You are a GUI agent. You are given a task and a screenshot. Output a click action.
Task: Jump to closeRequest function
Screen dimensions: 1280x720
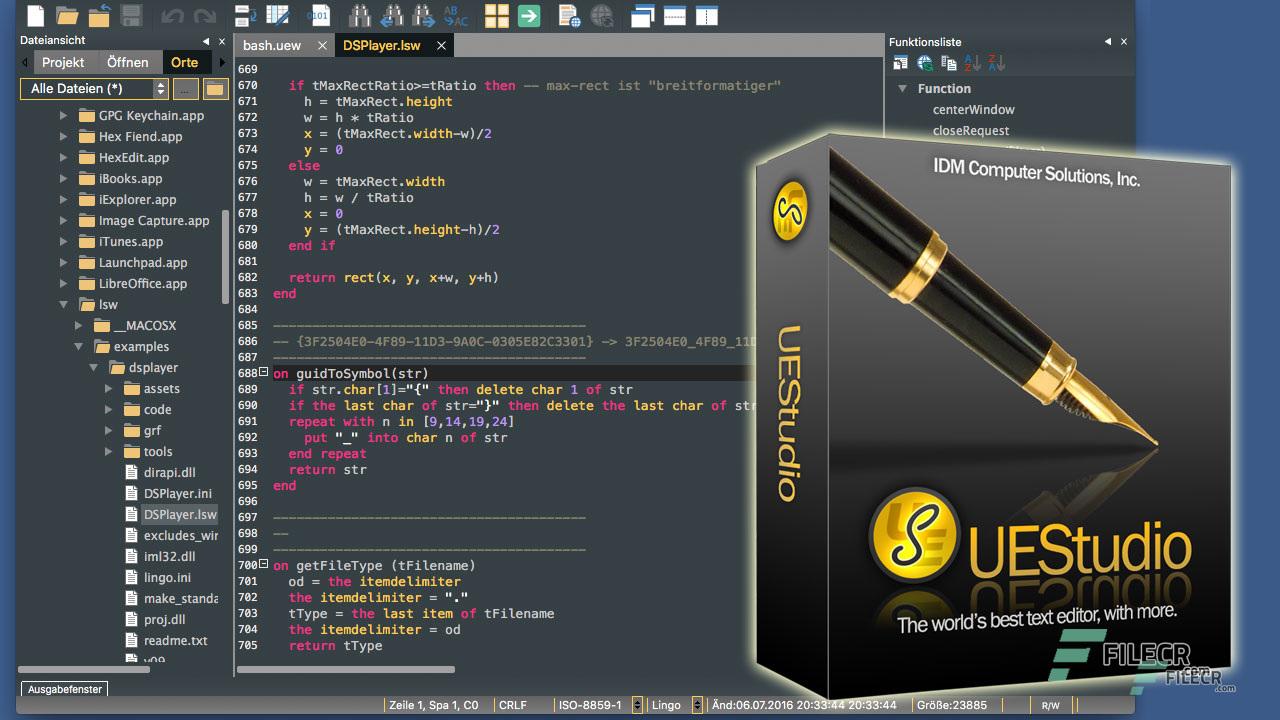pyautogui.click(x=971, y=131)
